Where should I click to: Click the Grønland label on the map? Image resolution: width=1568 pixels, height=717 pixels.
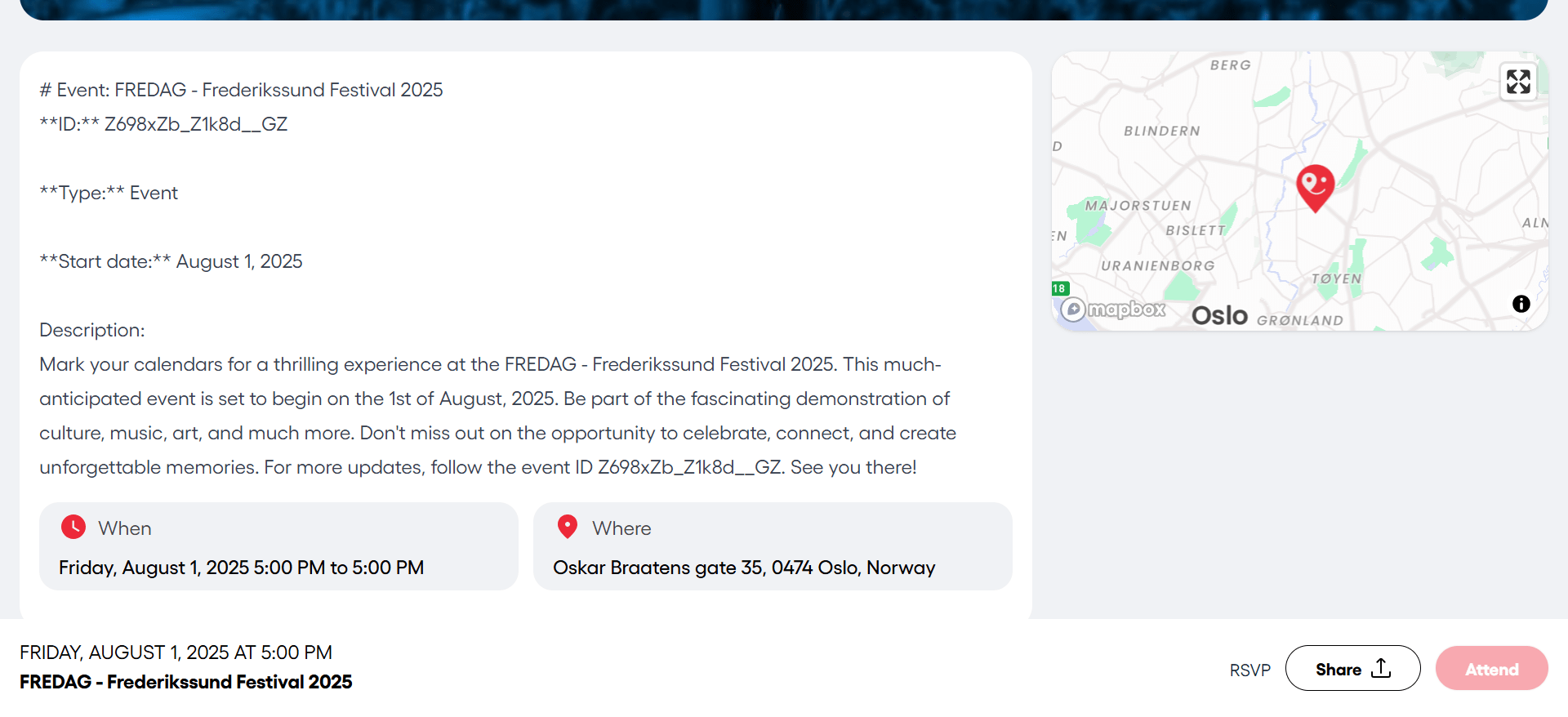point(1299,320)
